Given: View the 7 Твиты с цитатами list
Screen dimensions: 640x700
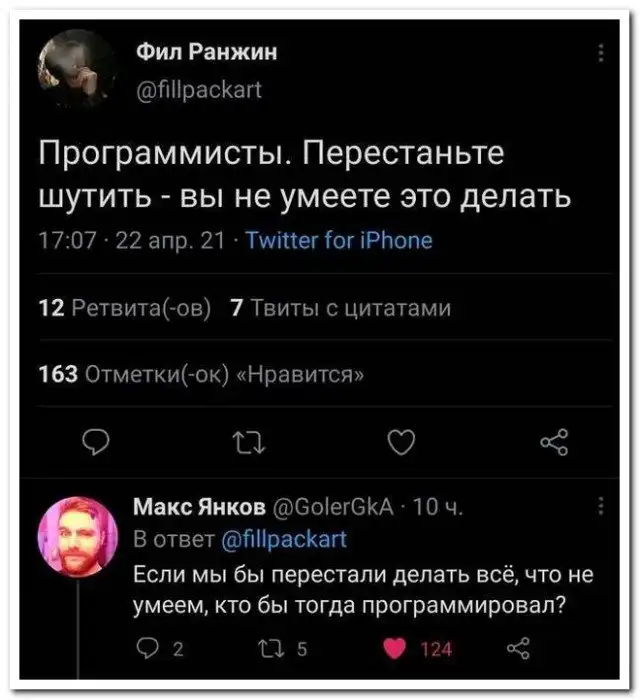Looking at the screenshot, I should [x=340, y=308].
